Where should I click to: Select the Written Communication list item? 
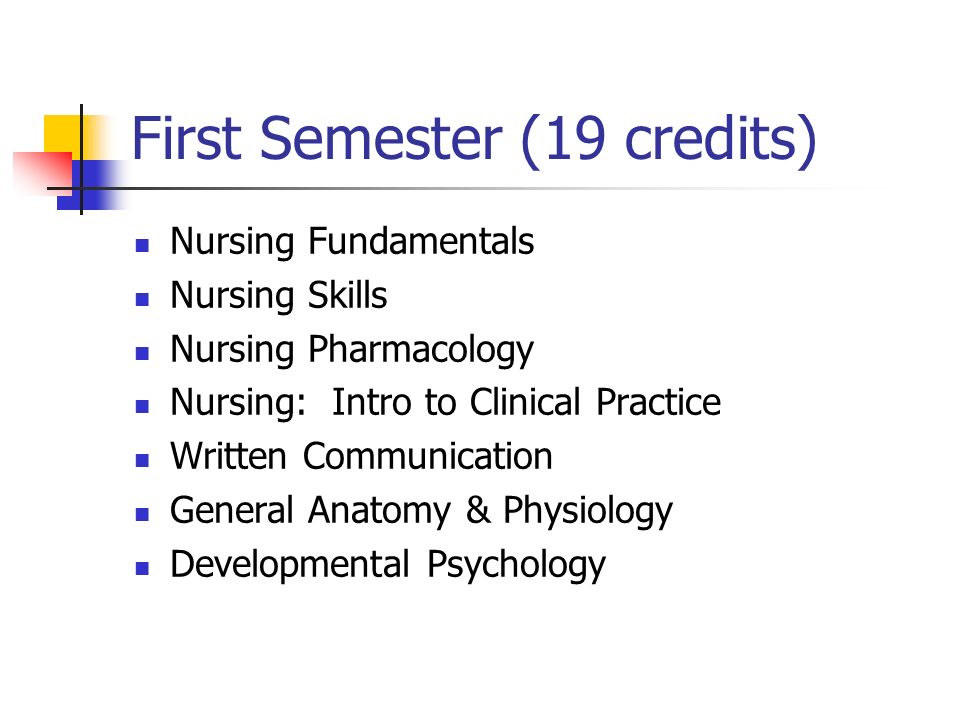pyautogui.click(x=361, y=456)
